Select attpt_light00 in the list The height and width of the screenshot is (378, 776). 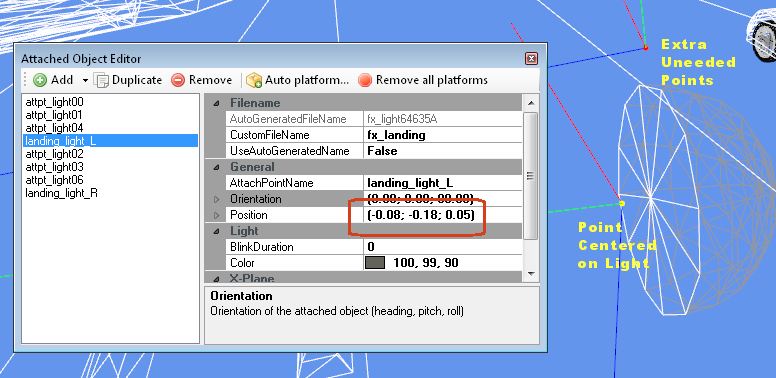(54, 102)
